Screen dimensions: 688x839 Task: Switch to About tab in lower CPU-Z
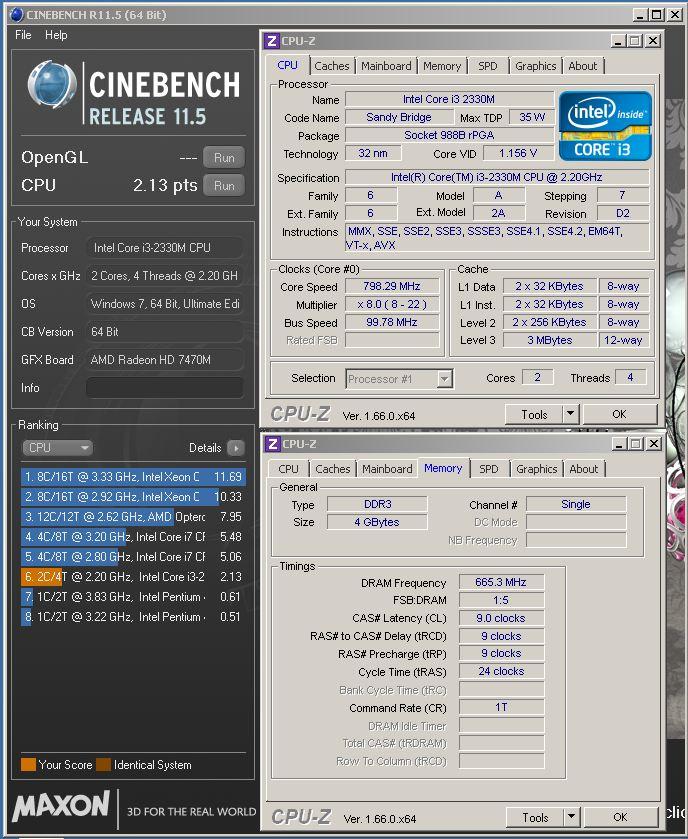coord(584,469)
